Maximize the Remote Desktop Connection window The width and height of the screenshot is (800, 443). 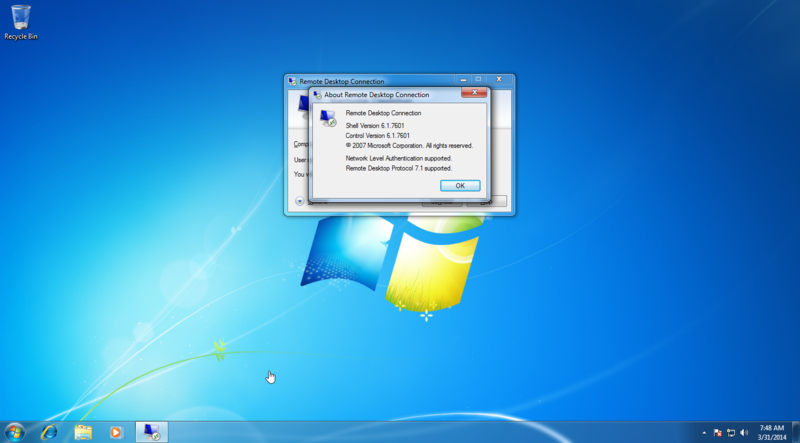[478, 80]
